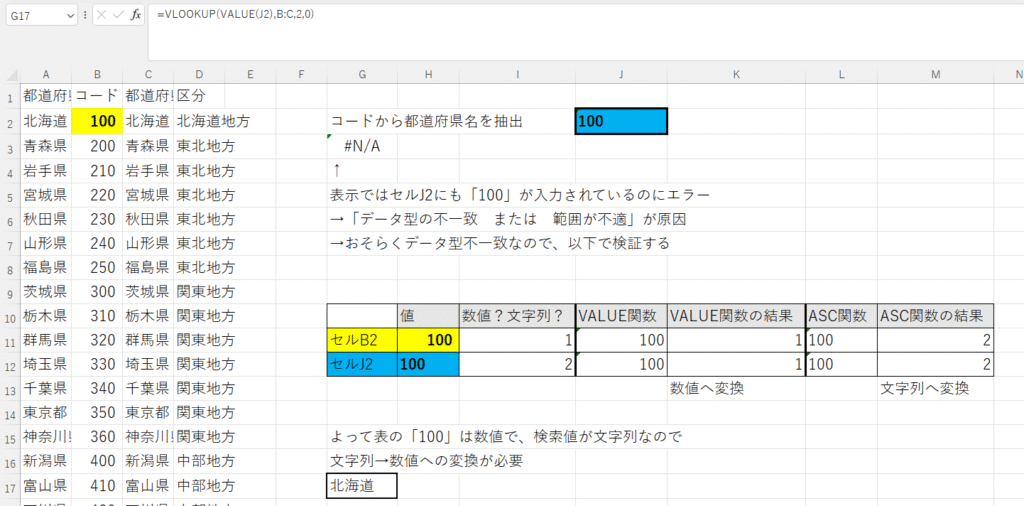Click the ASC関数 header cell
This screenshot has height=506, width=1024.
pyautogui.click(x=841, y=316)
